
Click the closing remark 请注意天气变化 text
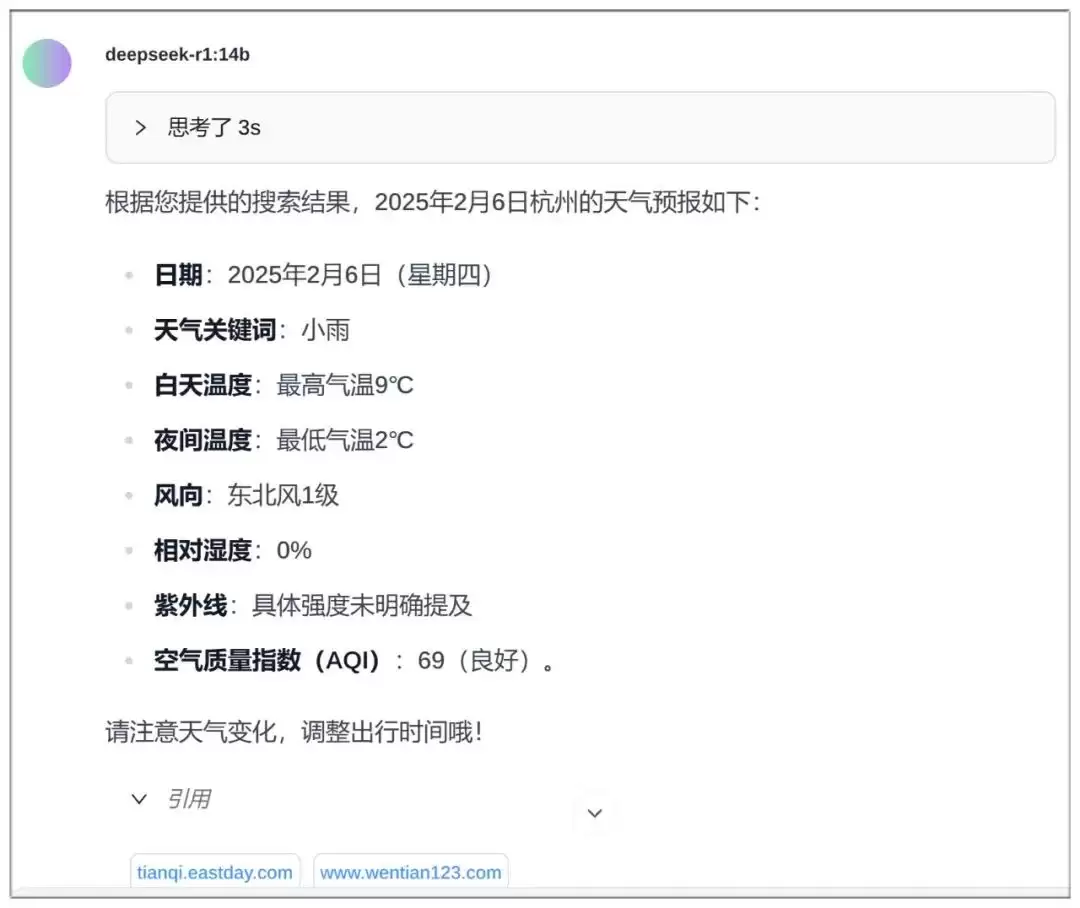292,732
